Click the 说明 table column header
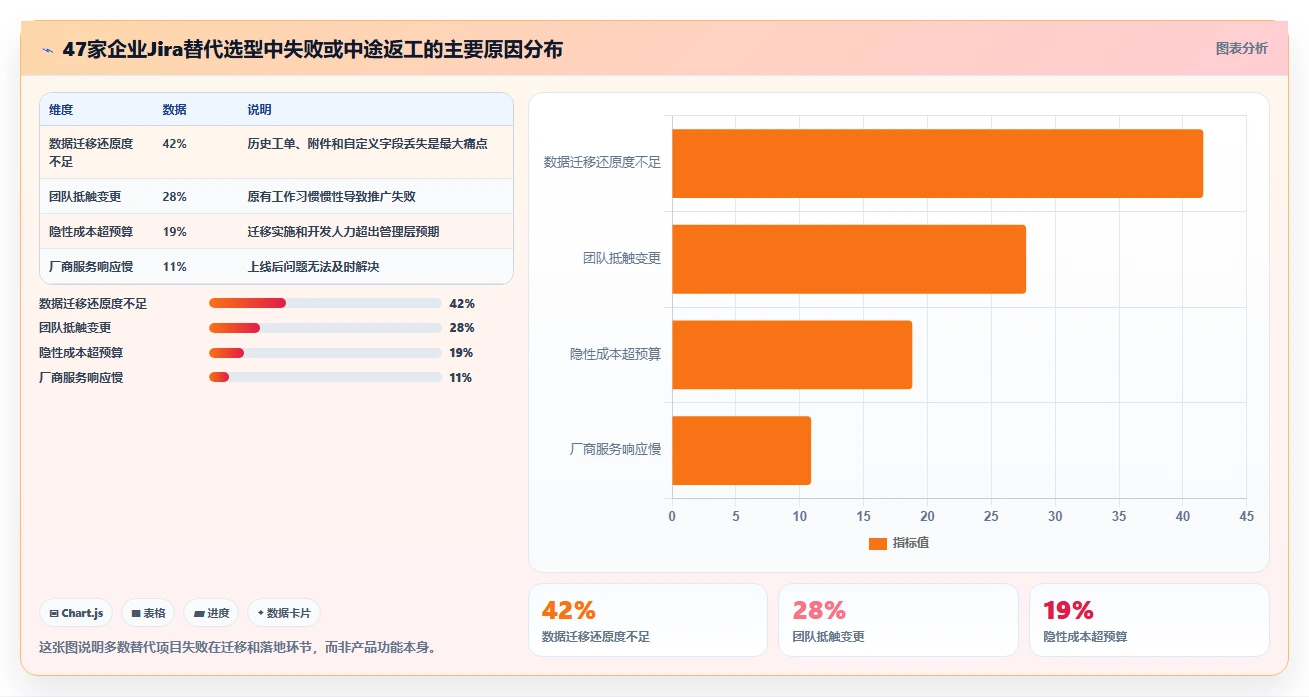Image resolution: width=1309 pixels, height=697 pixels. coord(259,110)
